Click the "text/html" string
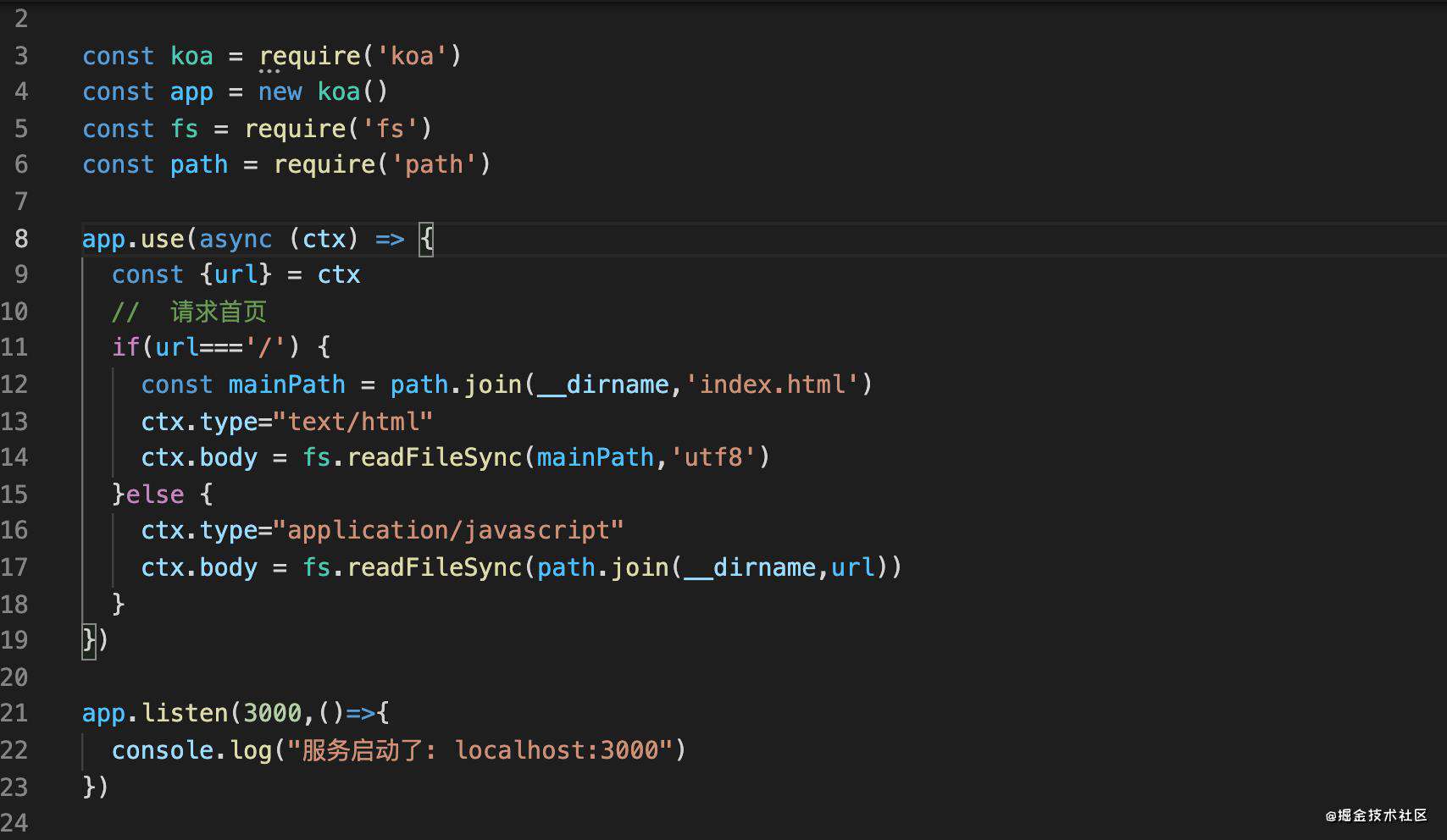1447x840 pixels. coord(353,421)
